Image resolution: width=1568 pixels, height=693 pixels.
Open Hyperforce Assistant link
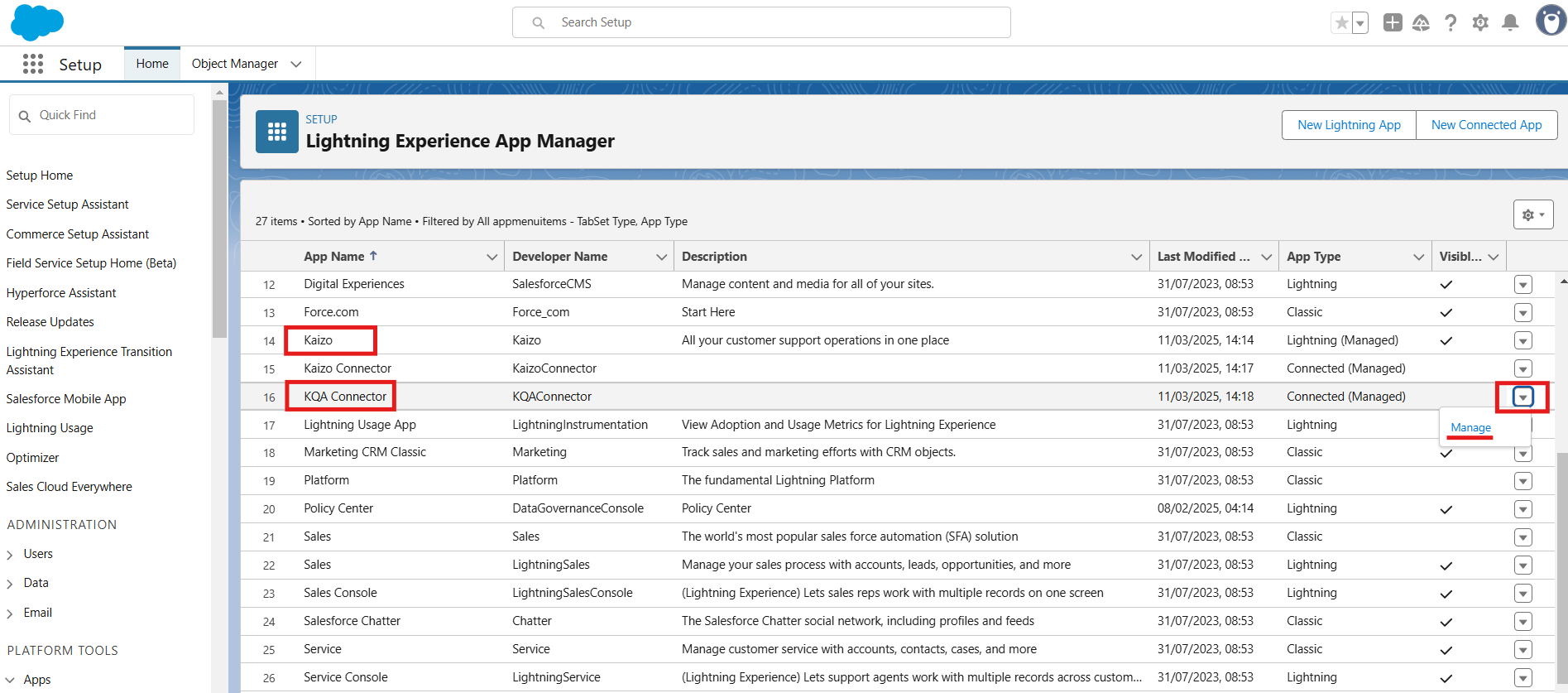tap(61, 292)
